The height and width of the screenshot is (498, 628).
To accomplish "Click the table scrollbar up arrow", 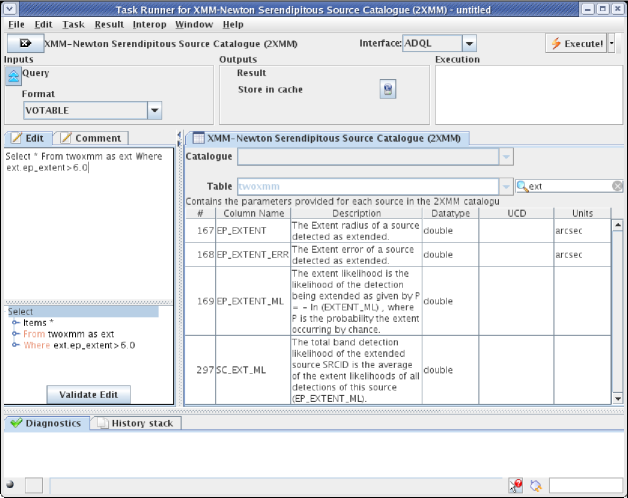I will pyautogui.click(x=617, y=225).
